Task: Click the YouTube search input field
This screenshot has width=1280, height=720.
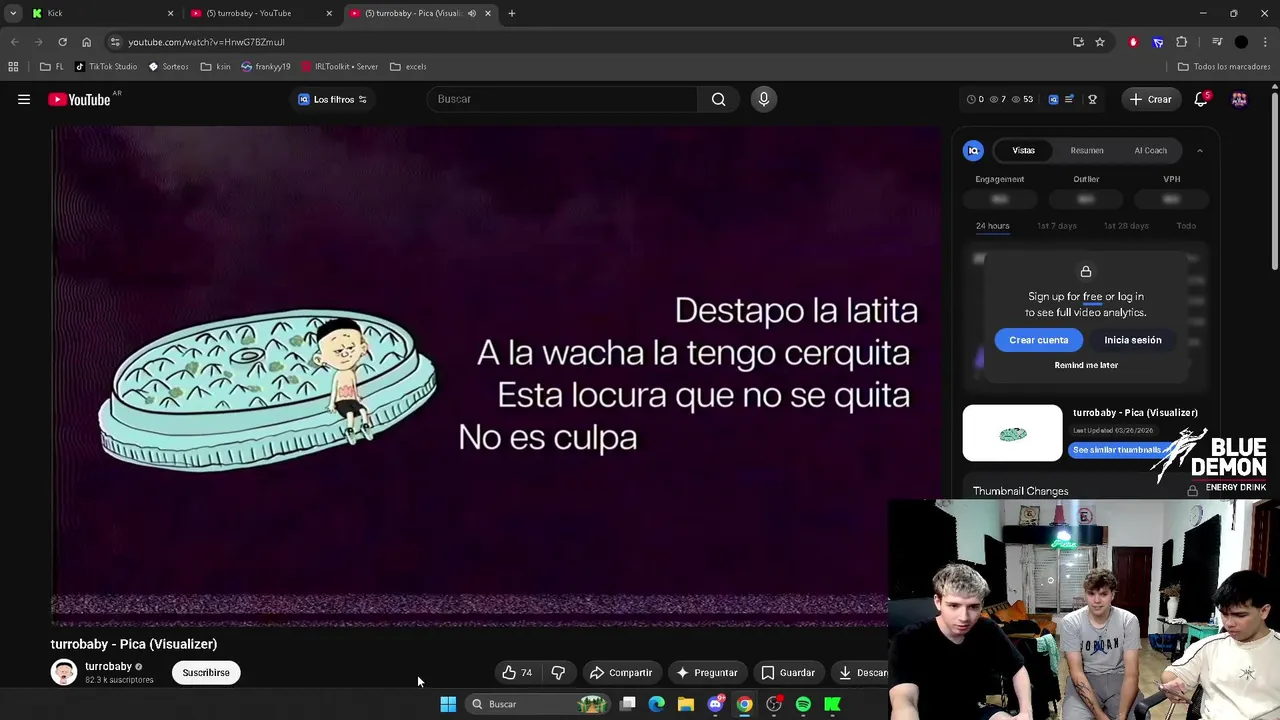Action: coord(562,99)
